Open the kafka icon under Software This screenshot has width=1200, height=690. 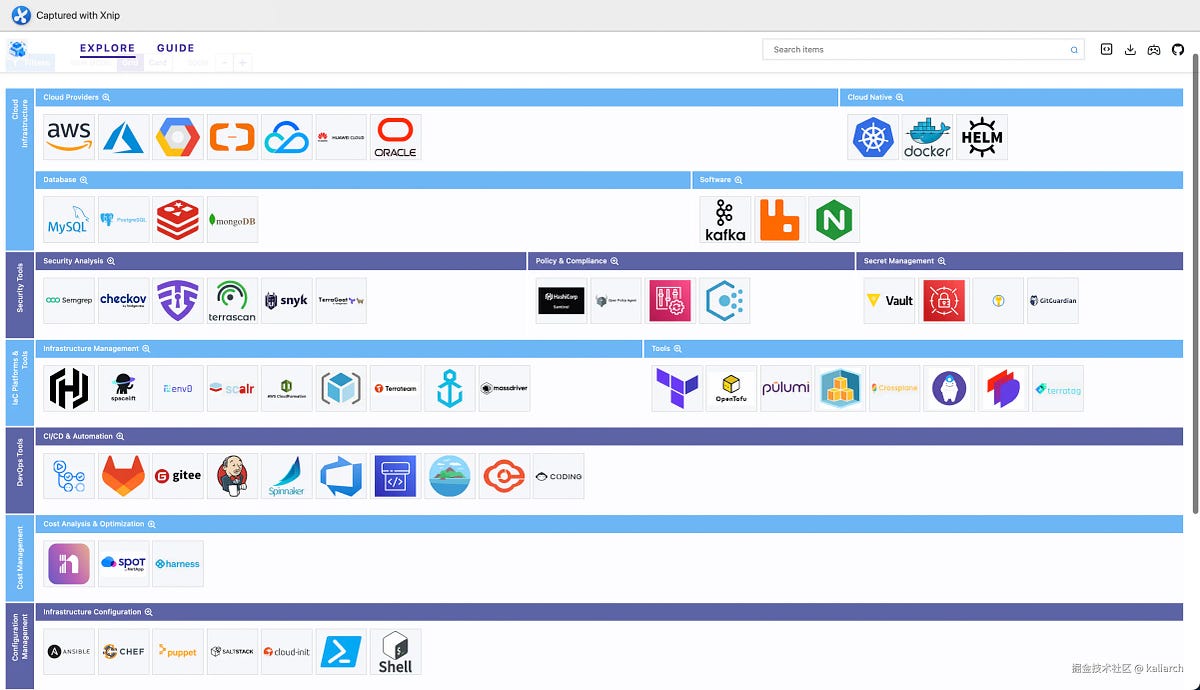[x=724, y=219]
